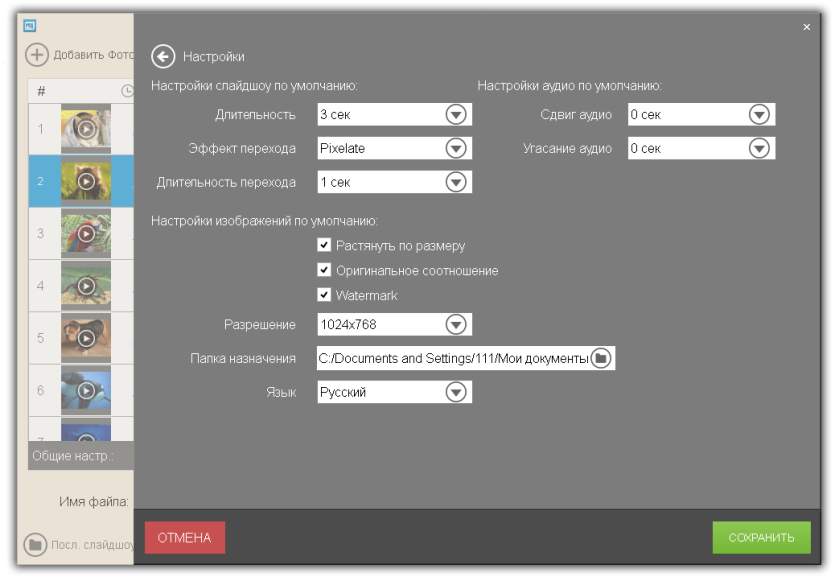835x577 pixels.
Task: Play slide 1 thumbnail
Action: (x=86, y=129)
